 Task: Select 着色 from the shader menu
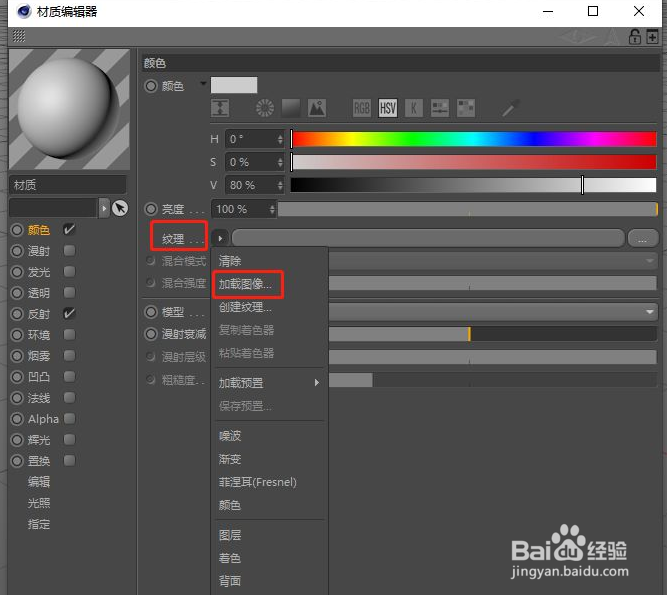230,558
